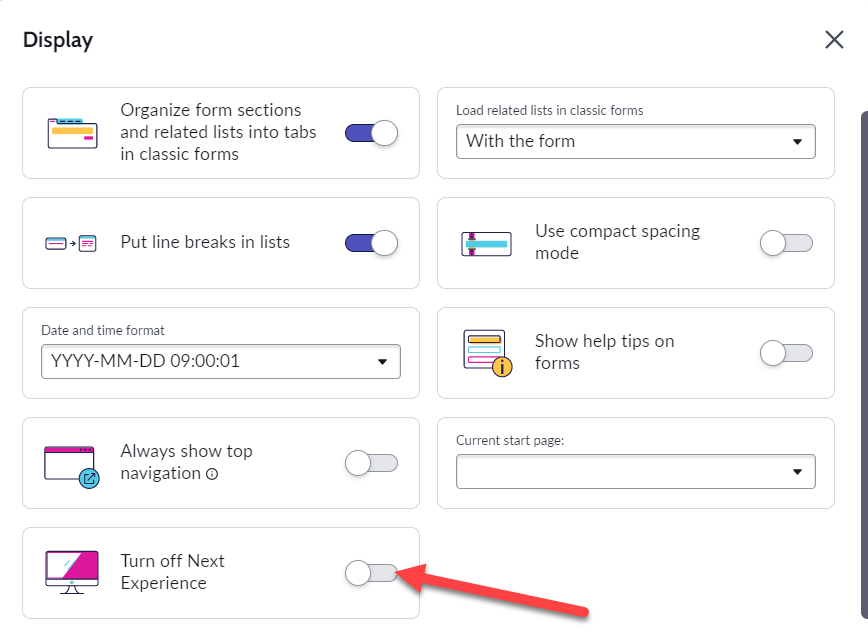This screenshot has width=868, height=641.
Task: Click the line breaks in lists icon
Action: point(71,243)
